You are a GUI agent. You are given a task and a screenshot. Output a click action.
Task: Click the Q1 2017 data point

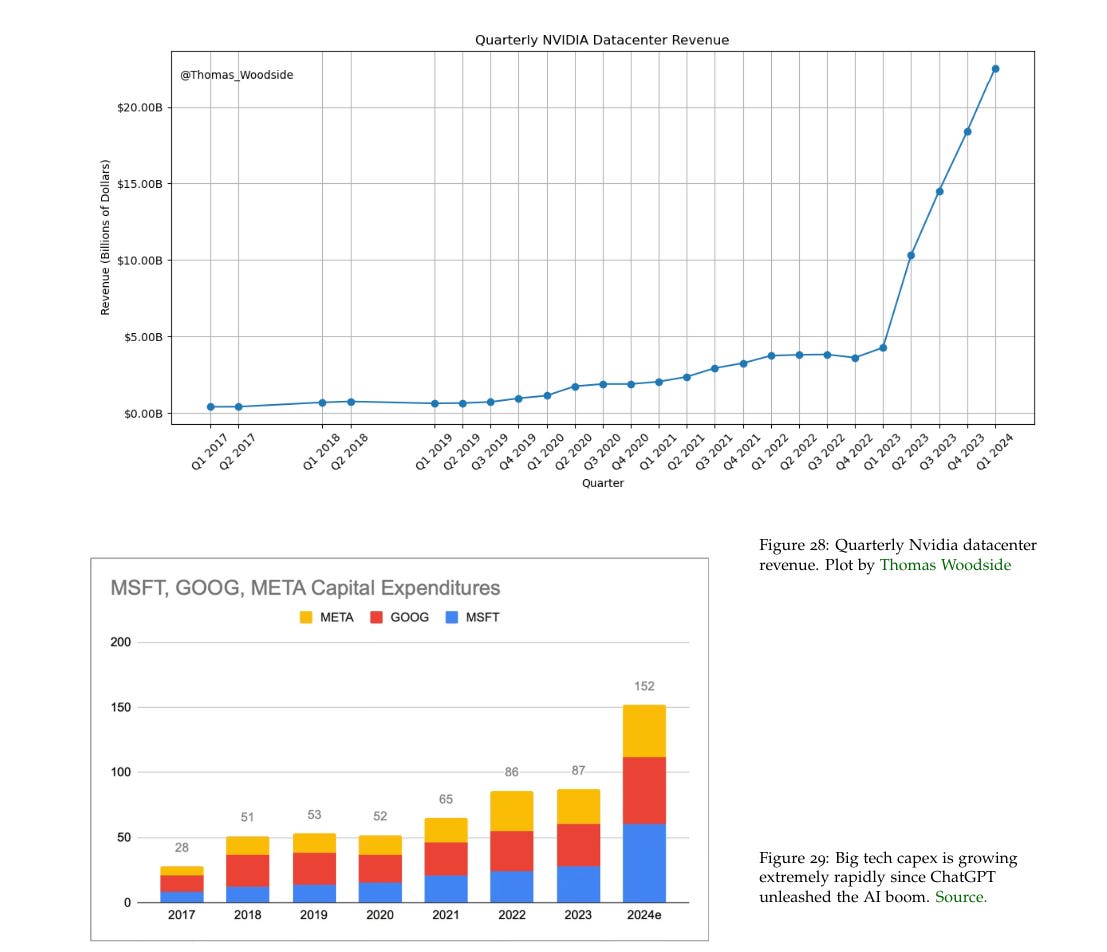click(210, 407)
